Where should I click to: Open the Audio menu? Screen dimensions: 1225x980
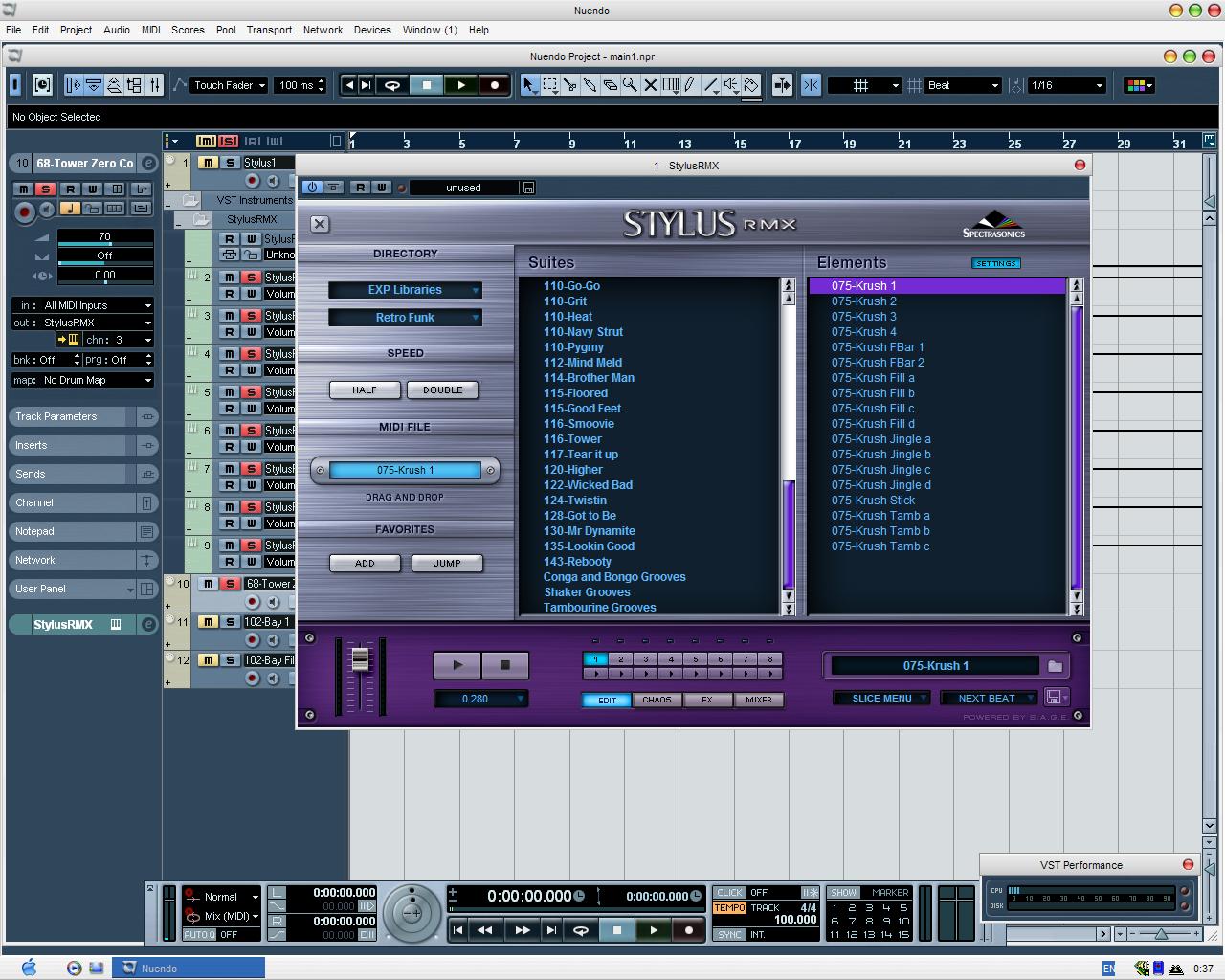pyautogui.click(x=117, y=30)
